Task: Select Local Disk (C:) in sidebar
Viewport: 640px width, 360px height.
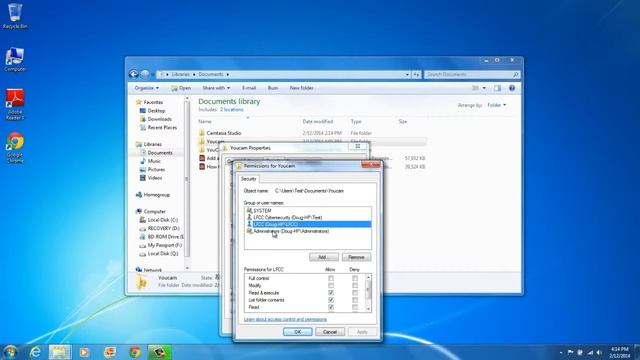Action: coord(159,220)
